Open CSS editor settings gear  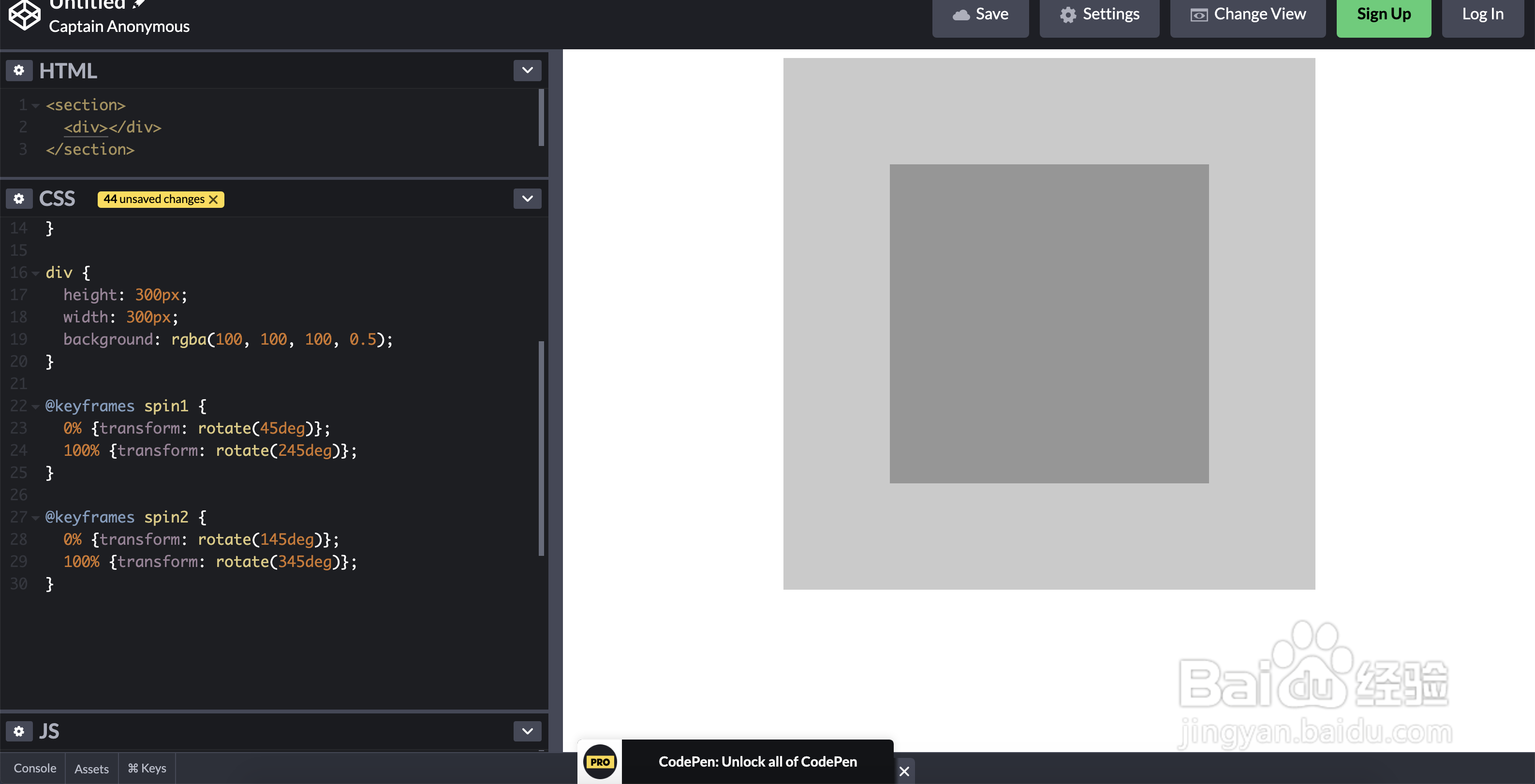(19, 198)
